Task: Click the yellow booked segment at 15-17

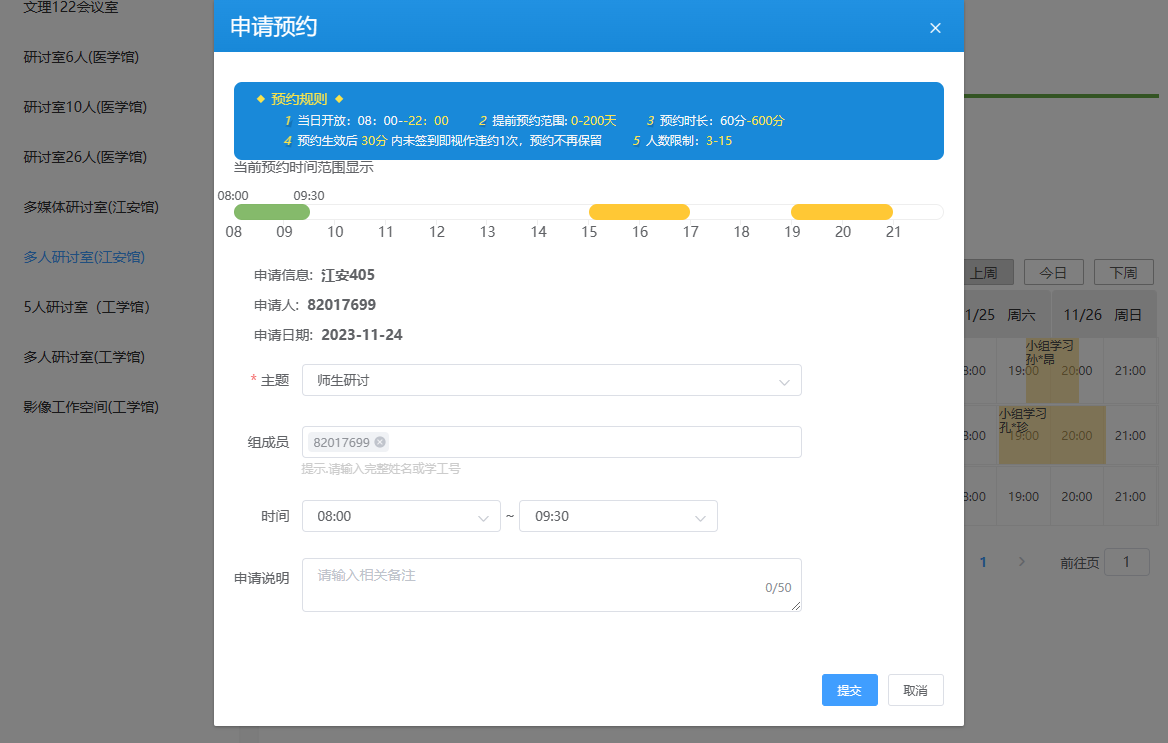Action: (639, 212)
